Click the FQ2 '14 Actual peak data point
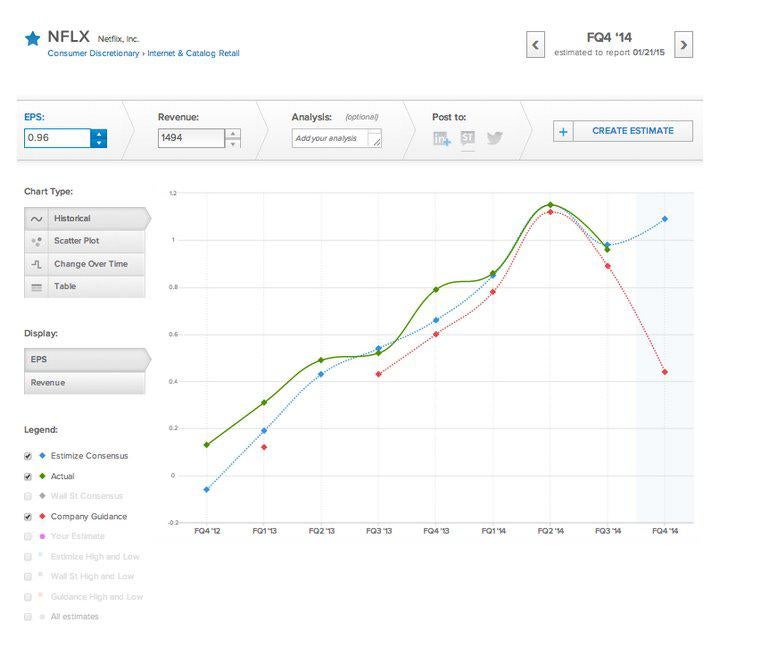This screenshot has width=776, height=651. click(x=550, y=204)
